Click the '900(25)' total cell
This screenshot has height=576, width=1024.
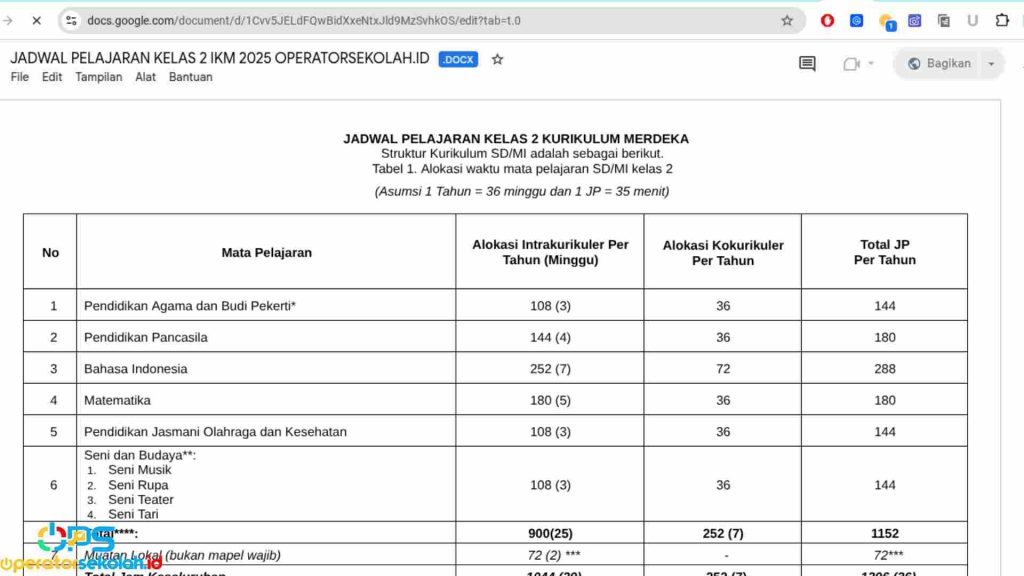pos(551,534)
